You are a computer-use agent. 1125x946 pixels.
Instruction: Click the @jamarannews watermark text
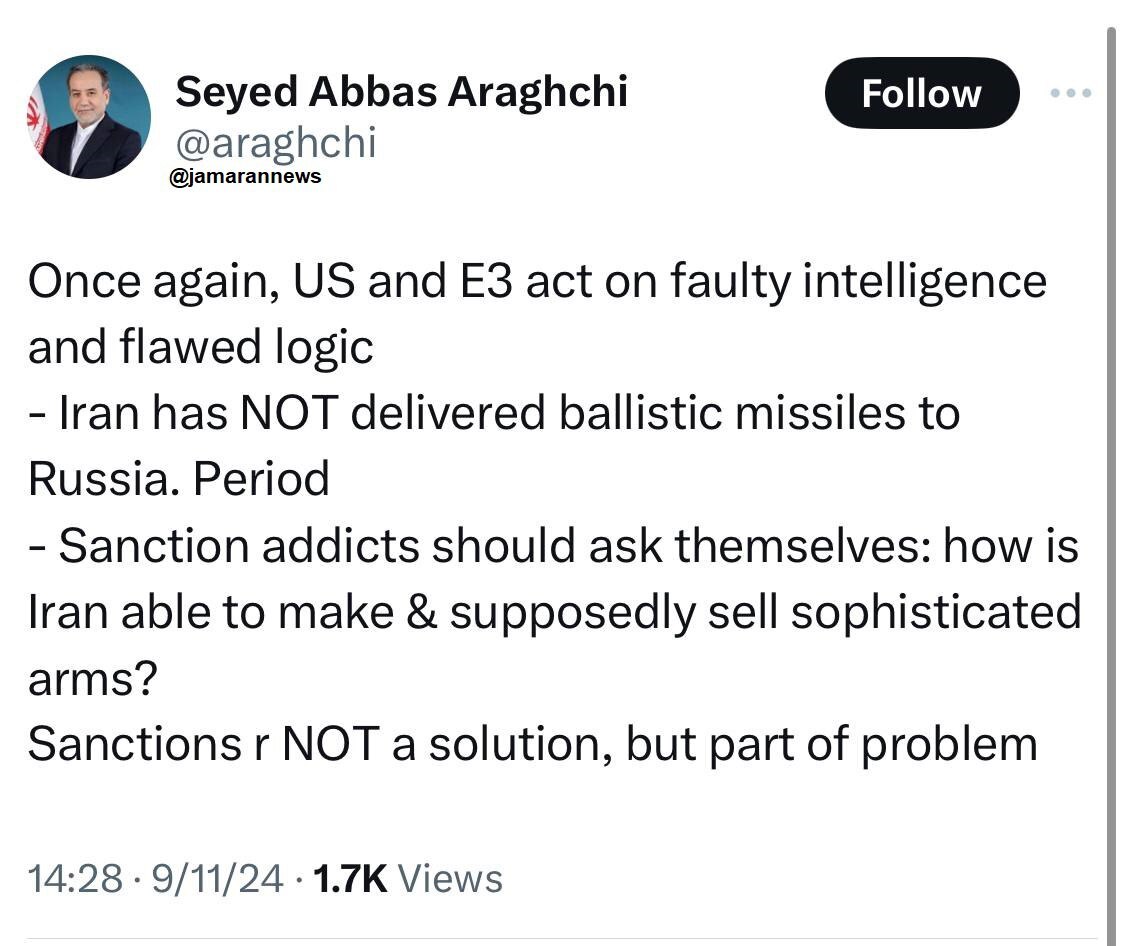point(245,177)
